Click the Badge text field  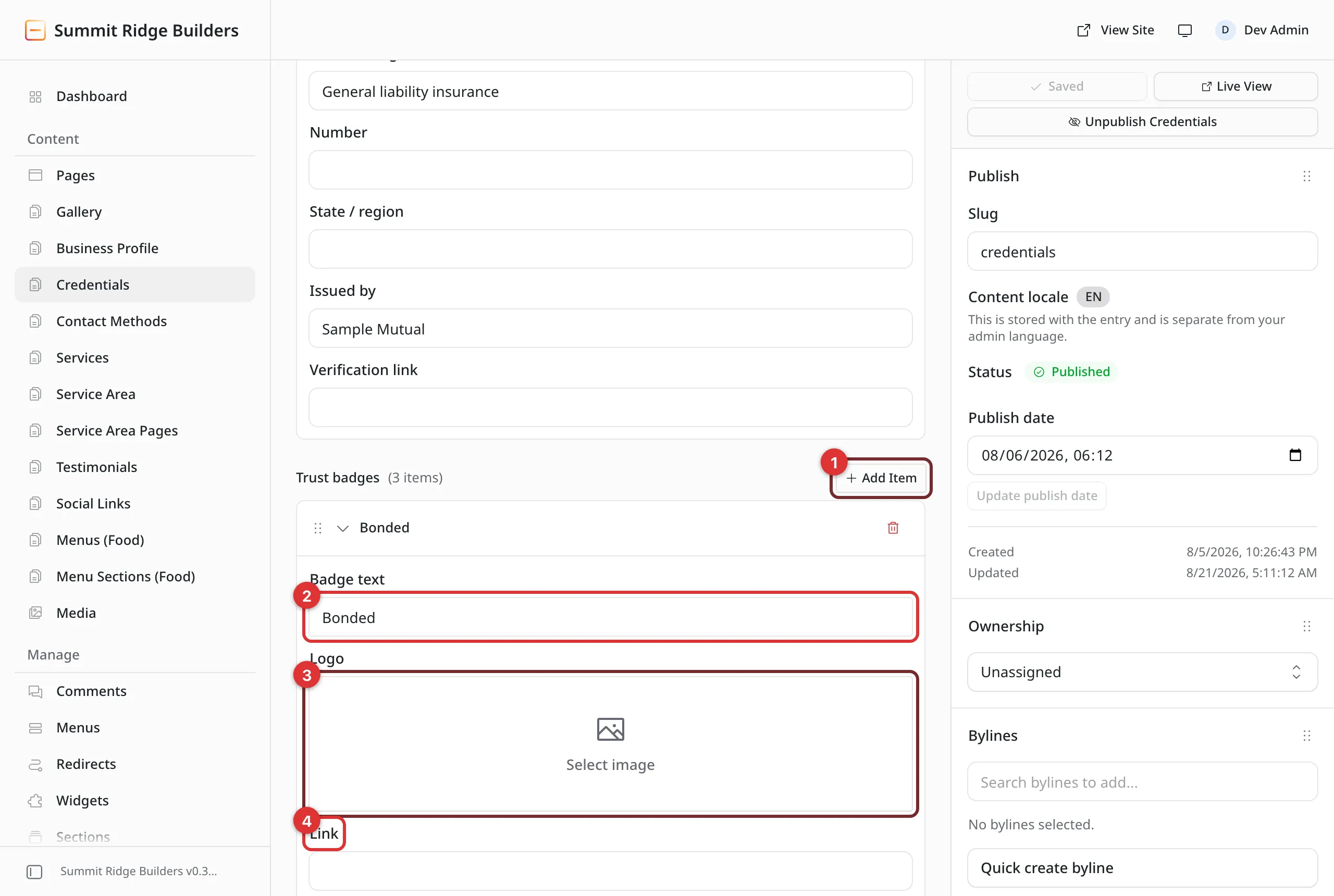(610, 617)
